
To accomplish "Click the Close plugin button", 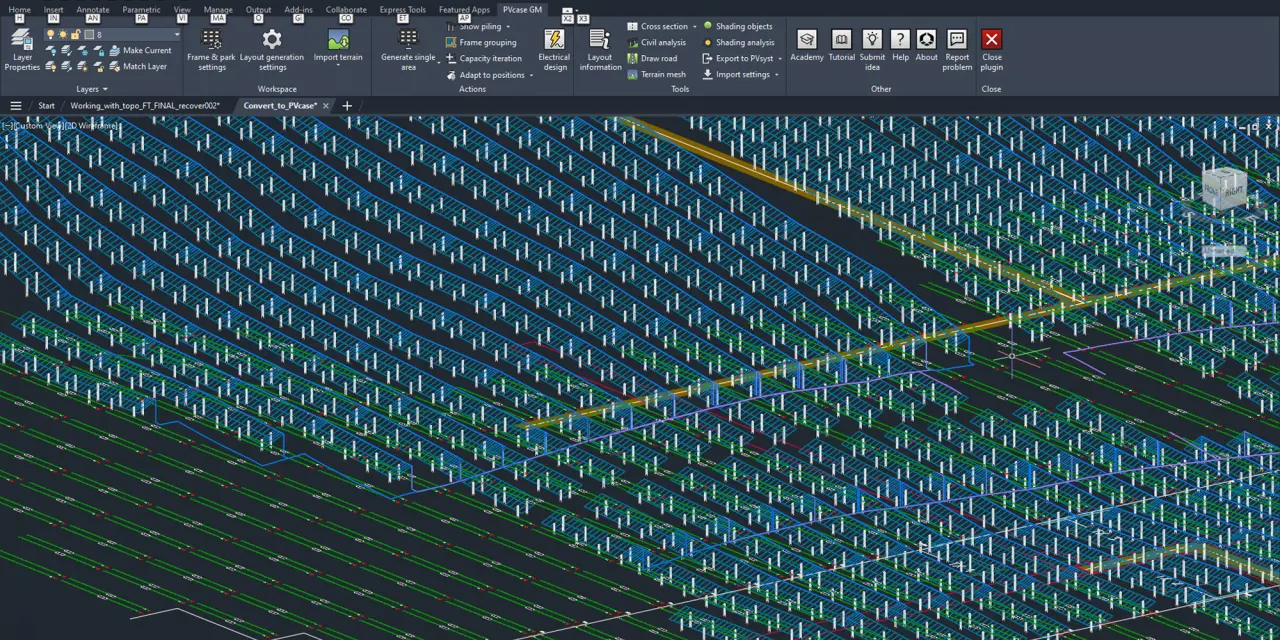I will (991, 49).
